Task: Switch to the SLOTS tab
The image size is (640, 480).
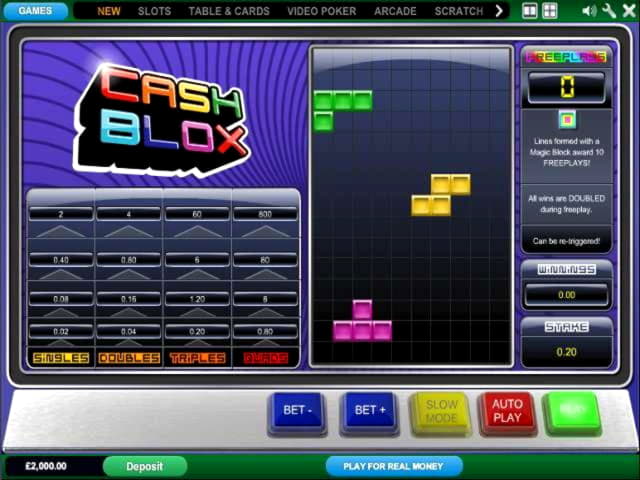Action: pyautogui.click(x=154, y=11)
